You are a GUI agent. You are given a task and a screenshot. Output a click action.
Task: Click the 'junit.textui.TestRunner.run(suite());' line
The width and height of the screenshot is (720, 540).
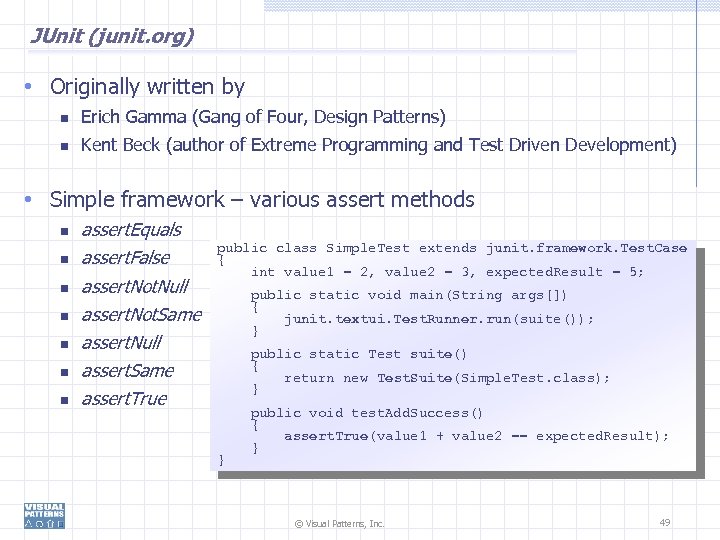coord(439,319)
